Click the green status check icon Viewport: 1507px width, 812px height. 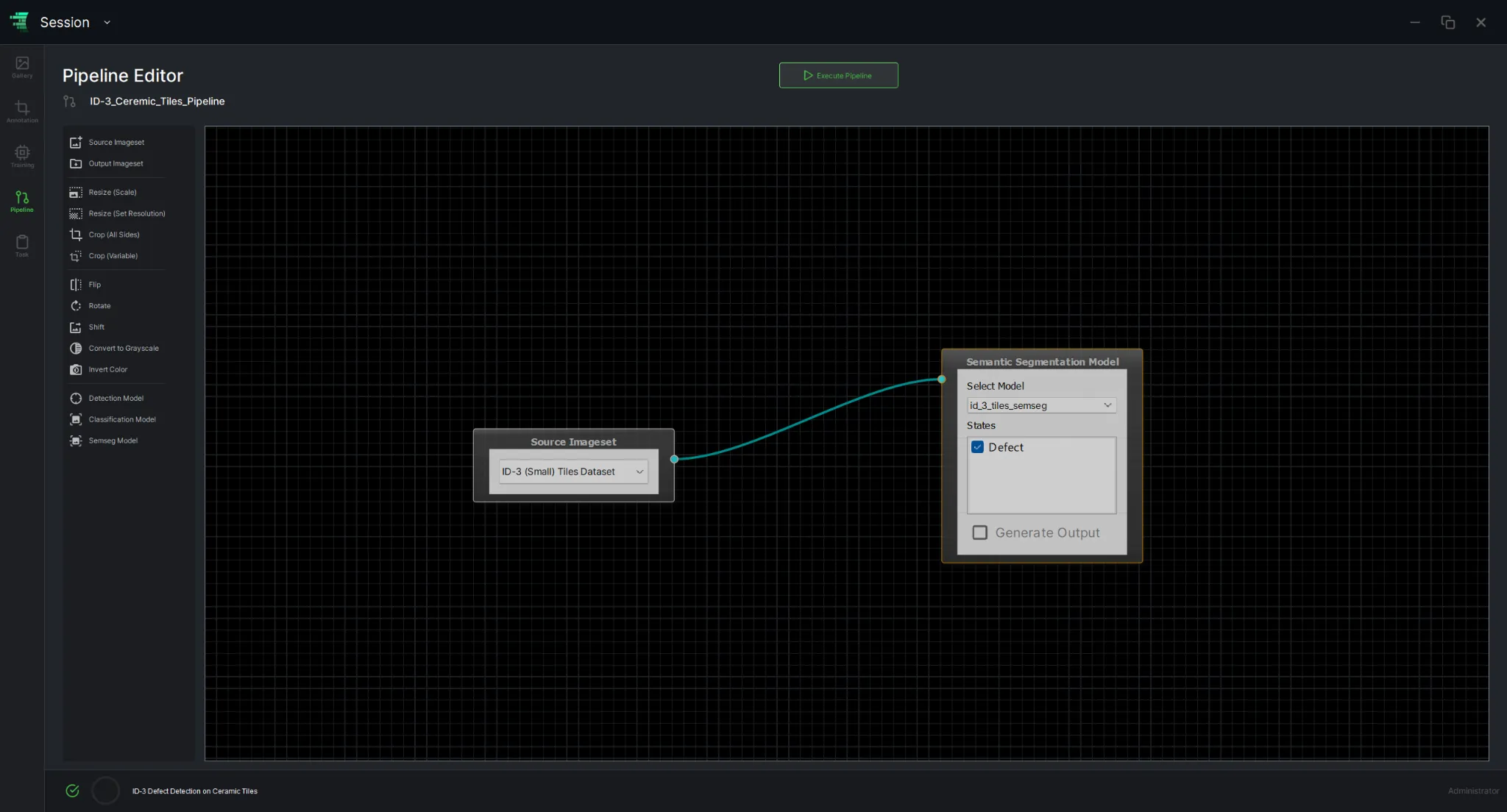click(x=72, y=791)
